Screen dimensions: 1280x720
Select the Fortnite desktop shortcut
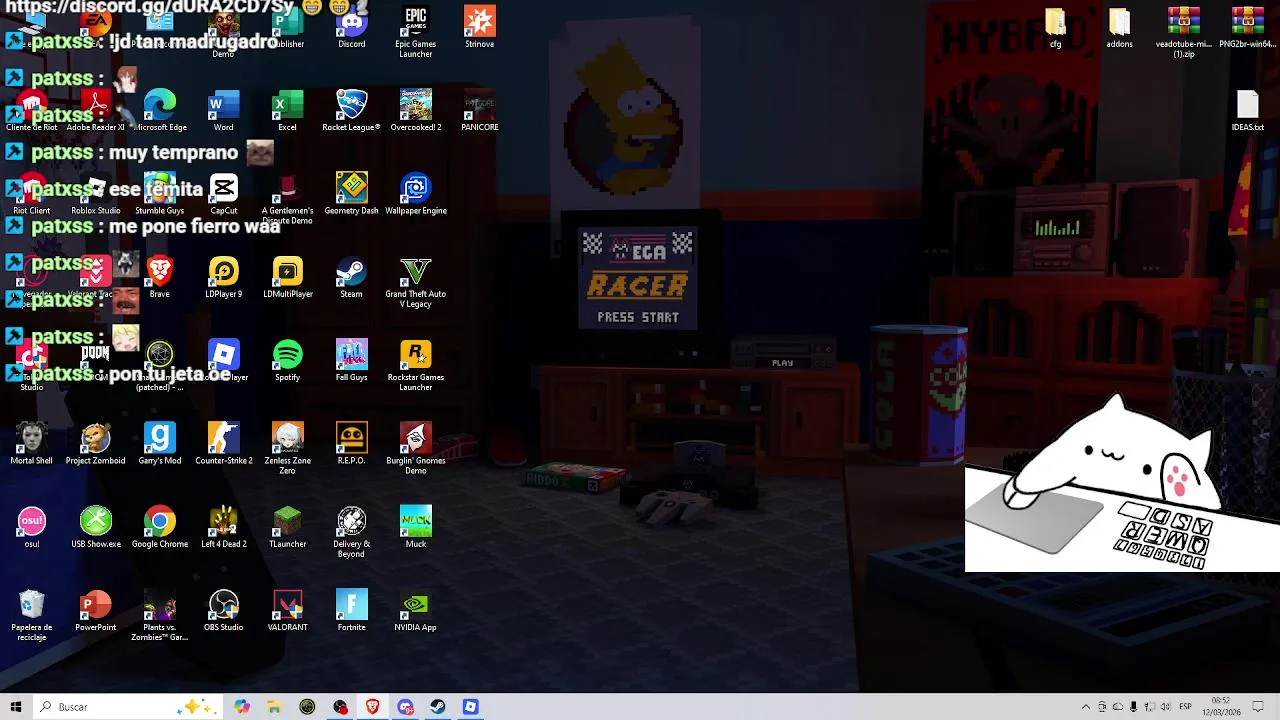(351, 611)
